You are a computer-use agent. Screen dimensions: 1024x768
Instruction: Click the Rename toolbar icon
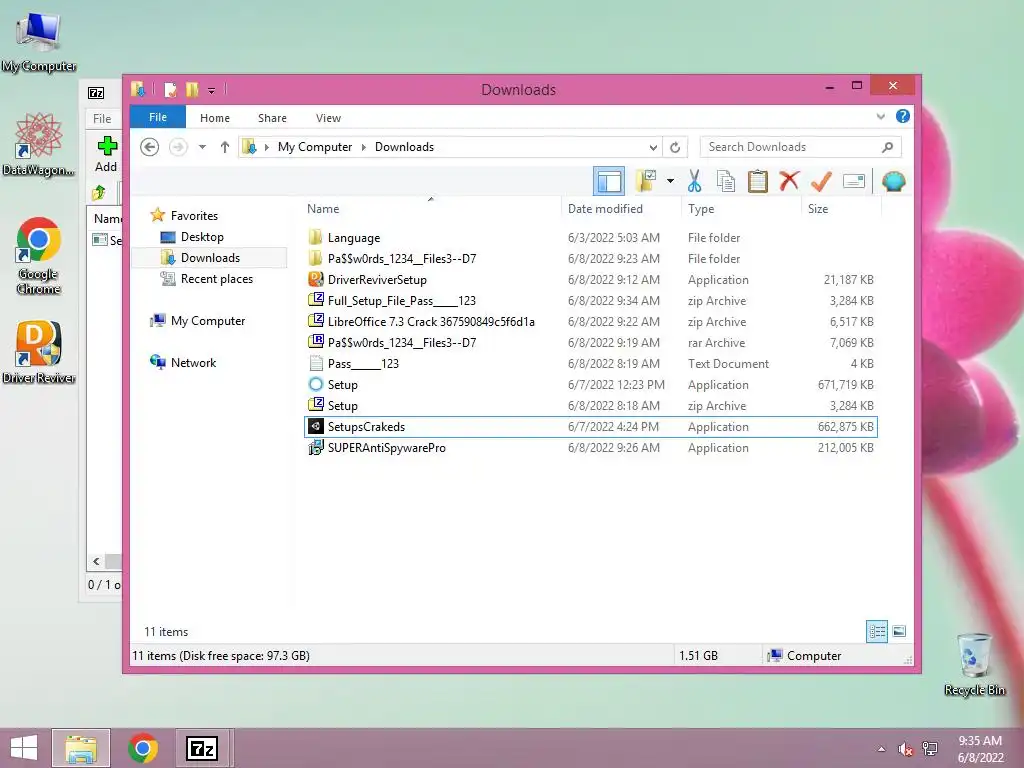tap(854, 181)
